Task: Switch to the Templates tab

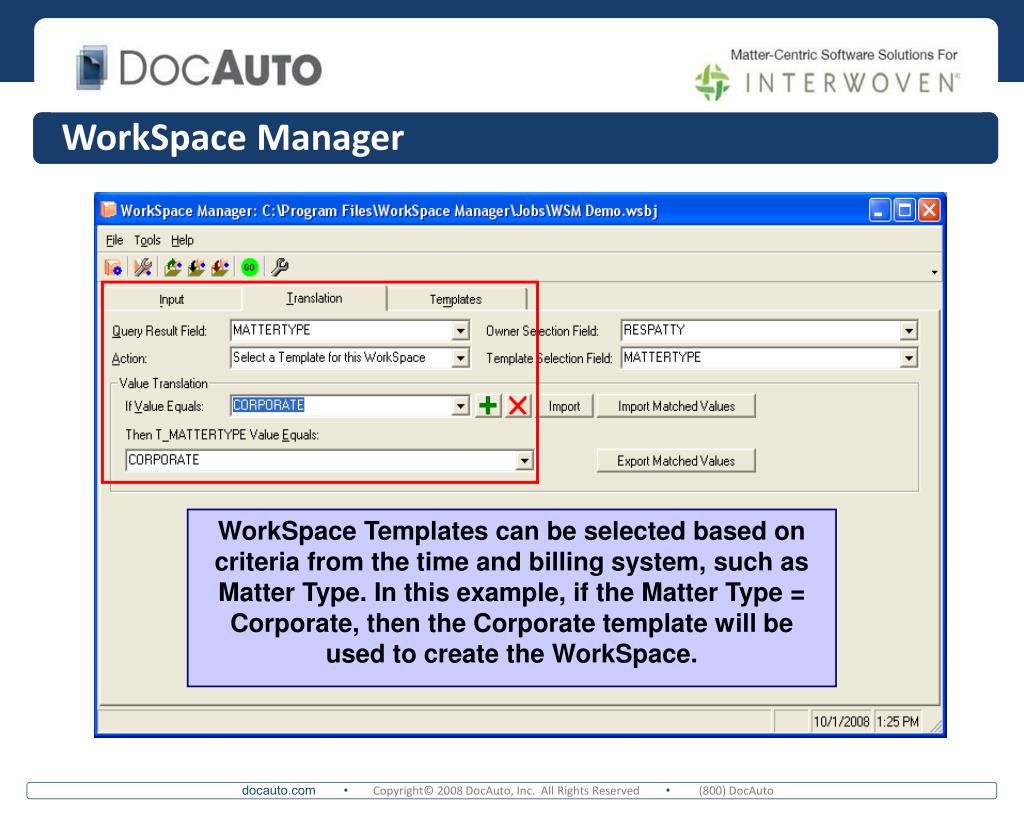Action: pos(456,299)
